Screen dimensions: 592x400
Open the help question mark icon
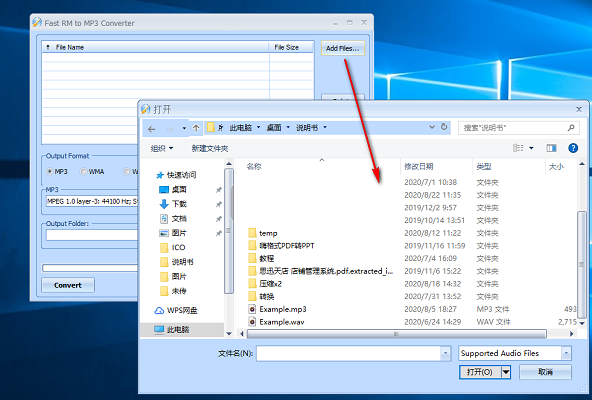point(573,148)
